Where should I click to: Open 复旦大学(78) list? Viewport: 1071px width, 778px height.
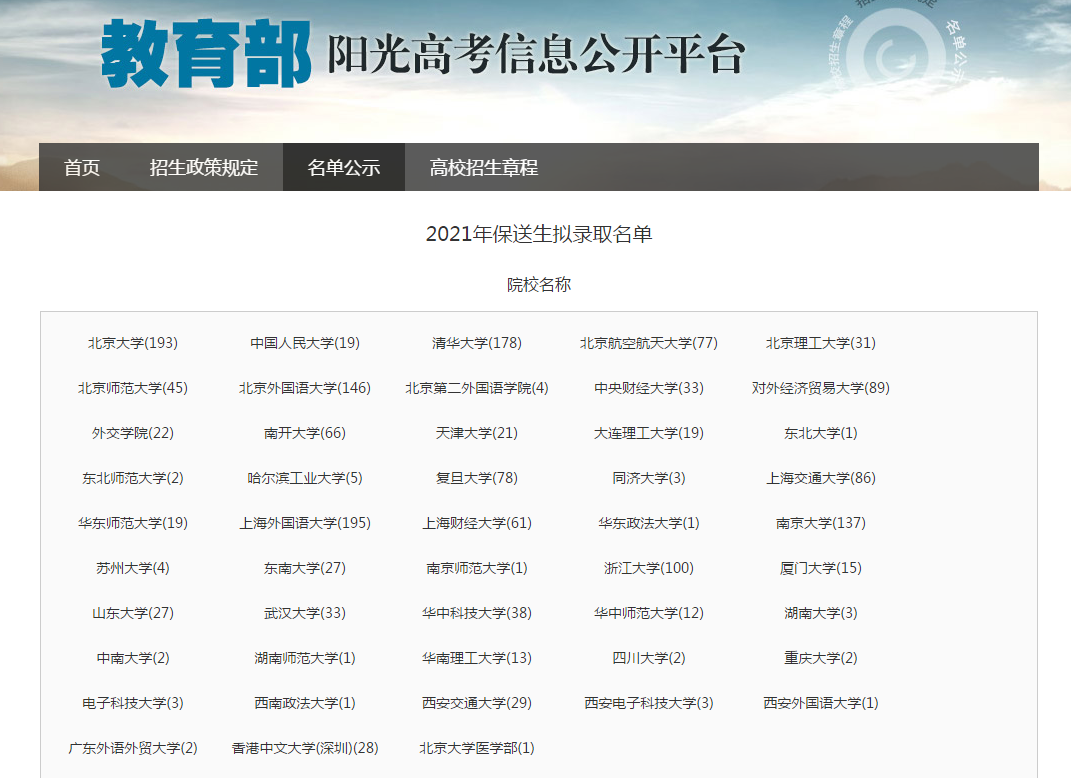point(477,478)
